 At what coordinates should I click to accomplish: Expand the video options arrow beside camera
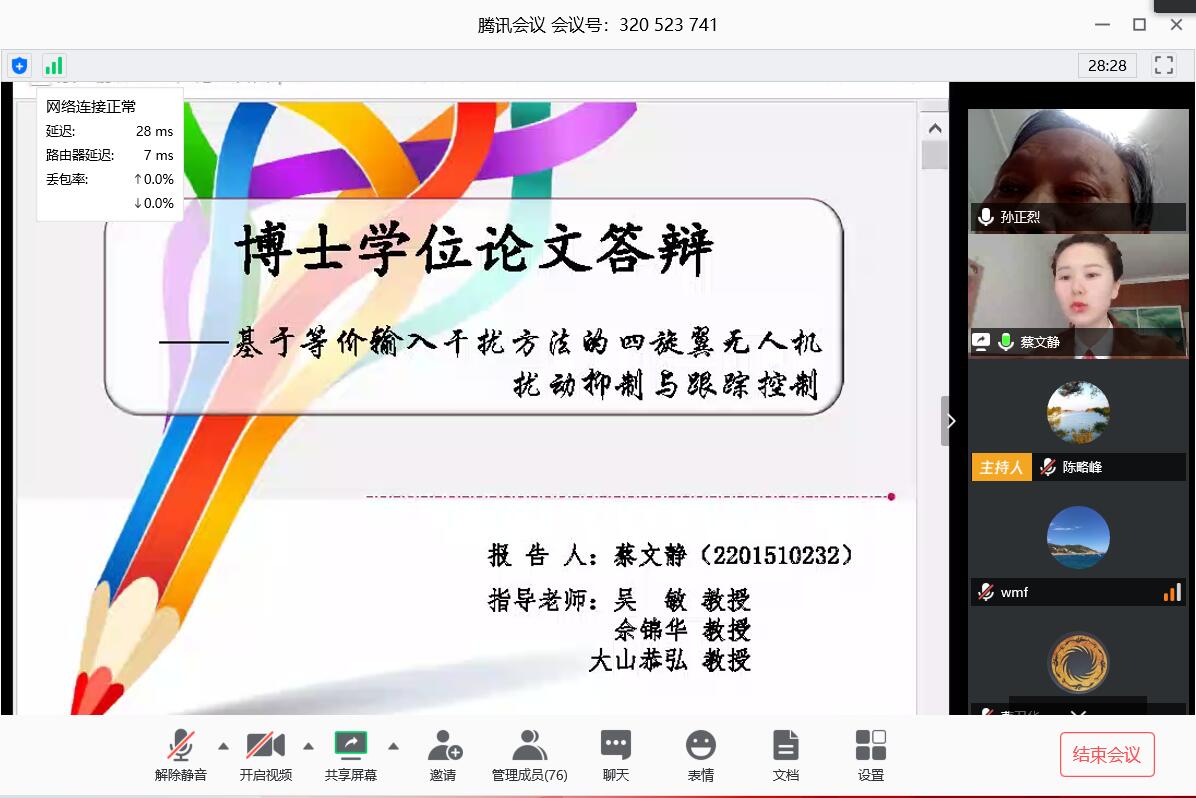[308, 746]
